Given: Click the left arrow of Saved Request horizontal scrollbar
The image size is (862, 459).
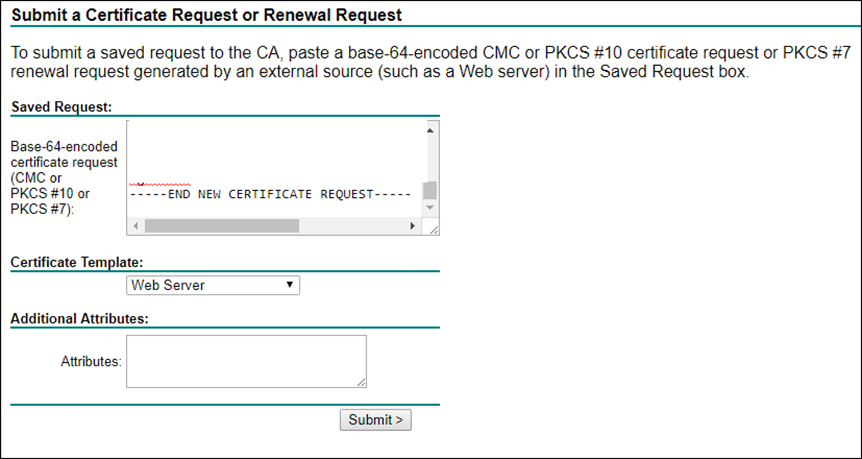Looking at the screenshot, I should (136, 226).
